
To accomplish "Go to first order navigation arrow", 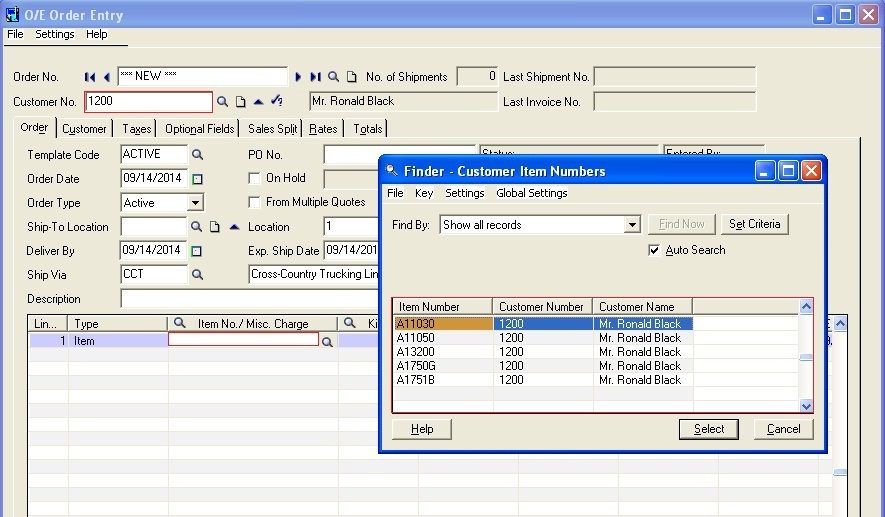I will click(x=89, y=77).
